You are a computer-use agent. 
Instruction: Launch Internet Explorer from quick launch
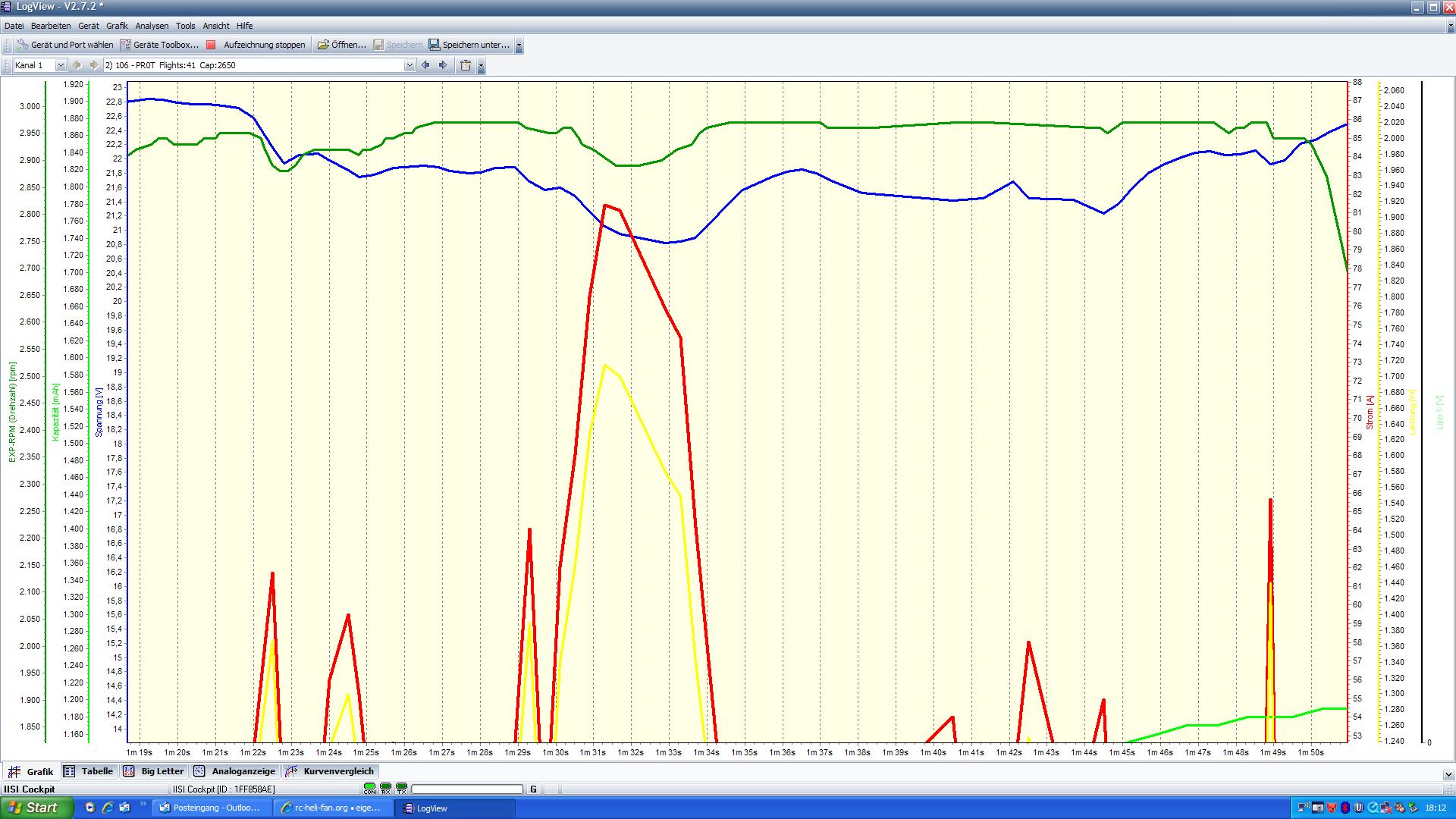point(108,808)
